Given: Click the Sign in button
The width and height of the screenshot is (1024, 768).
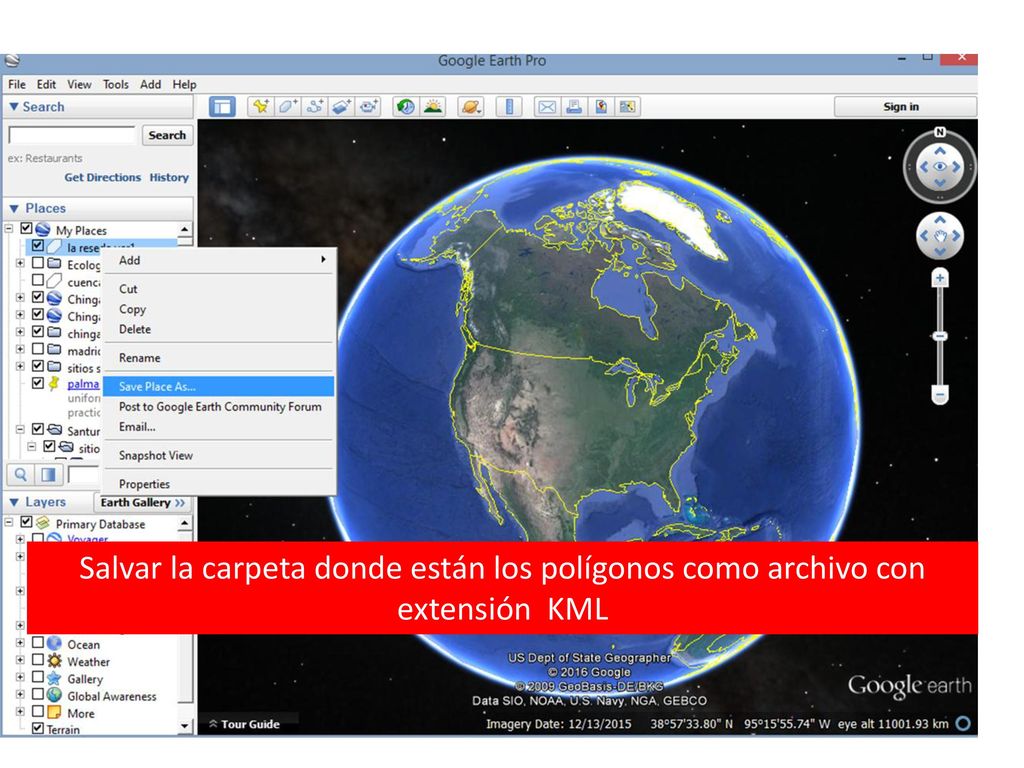Looking at the screenshot, I should [904, 106].
